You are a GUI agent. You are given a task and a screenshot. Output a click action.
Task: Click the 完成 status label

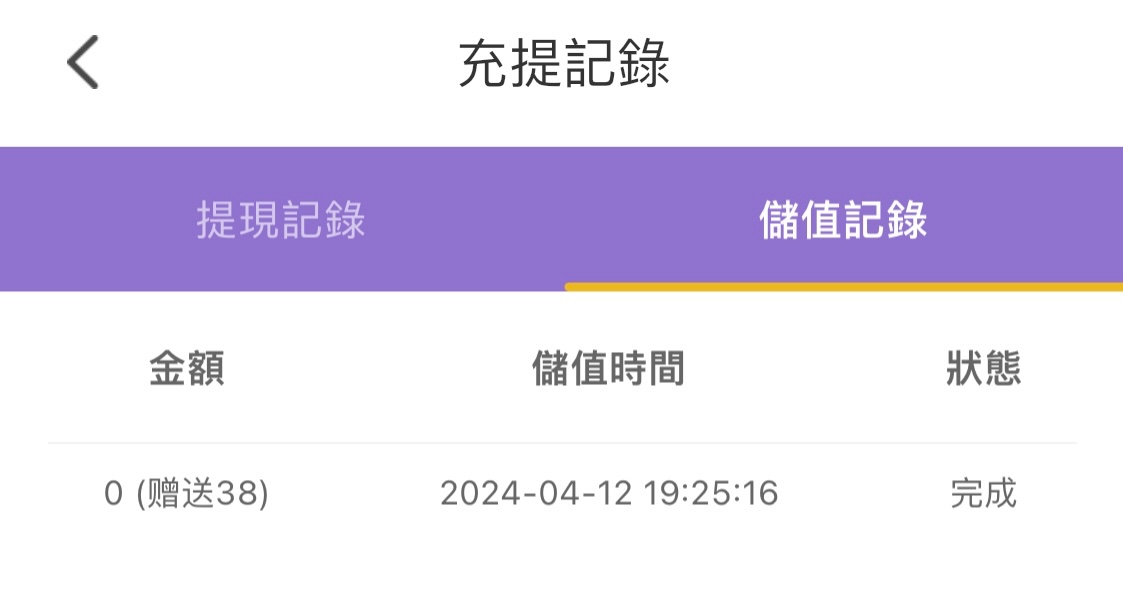point(983,493)
